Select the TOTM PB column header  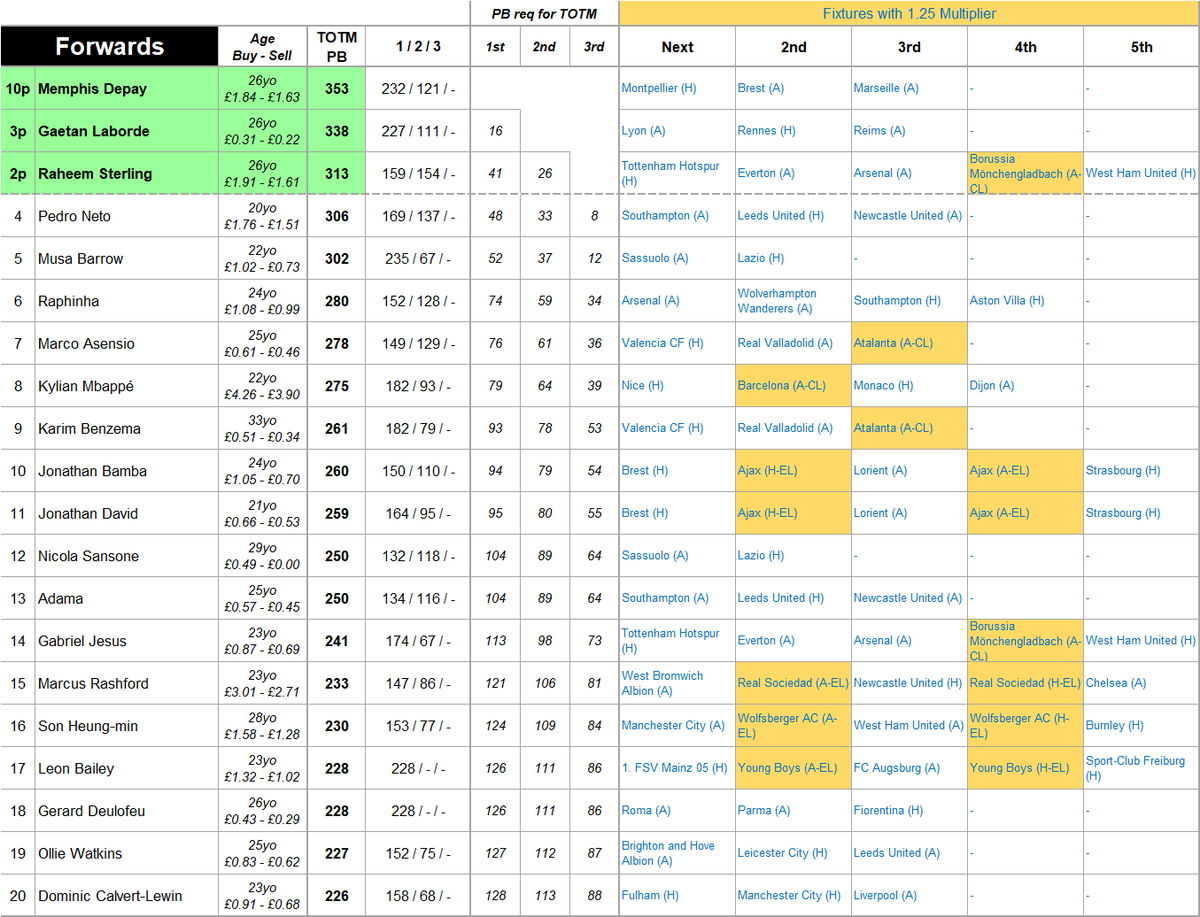click(336, 47)
